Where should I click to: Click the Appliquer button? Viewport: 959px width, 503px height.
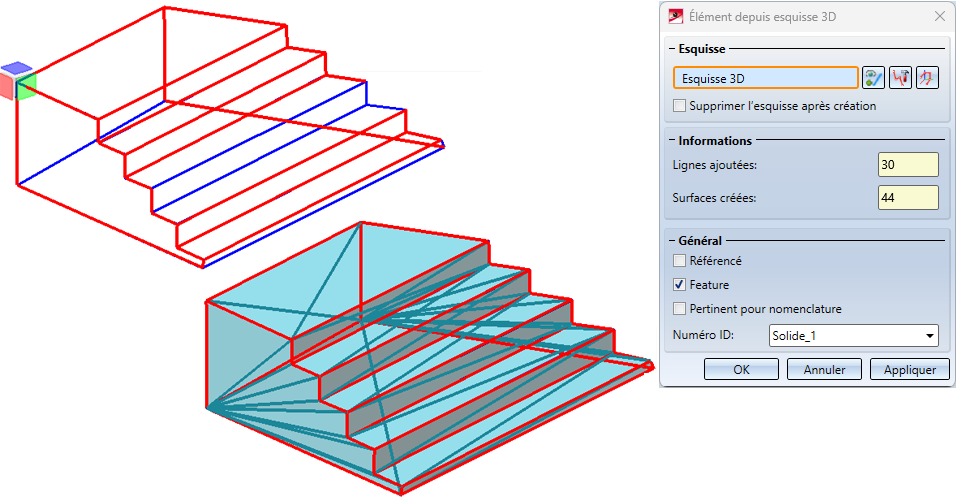910,370
